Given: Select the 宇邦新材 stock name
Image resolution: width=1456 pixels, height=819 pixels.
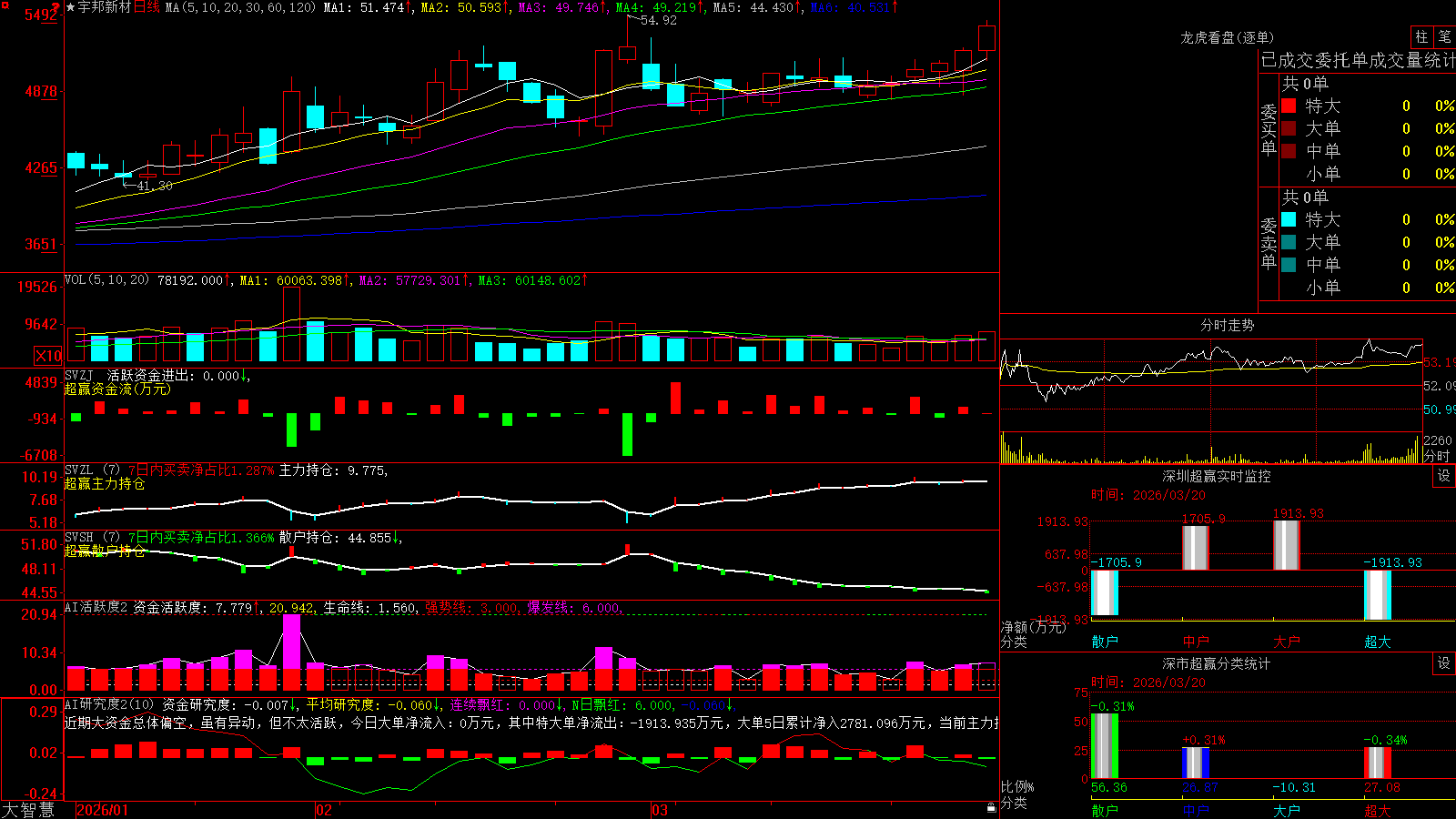Looking at the screenshot, I should [105, 7].
